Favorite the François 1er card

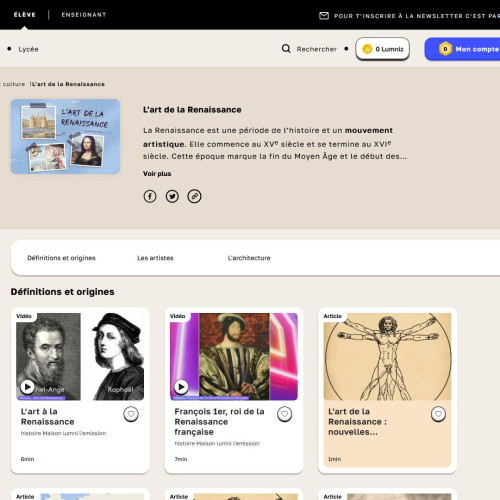[x=285, y=414]
